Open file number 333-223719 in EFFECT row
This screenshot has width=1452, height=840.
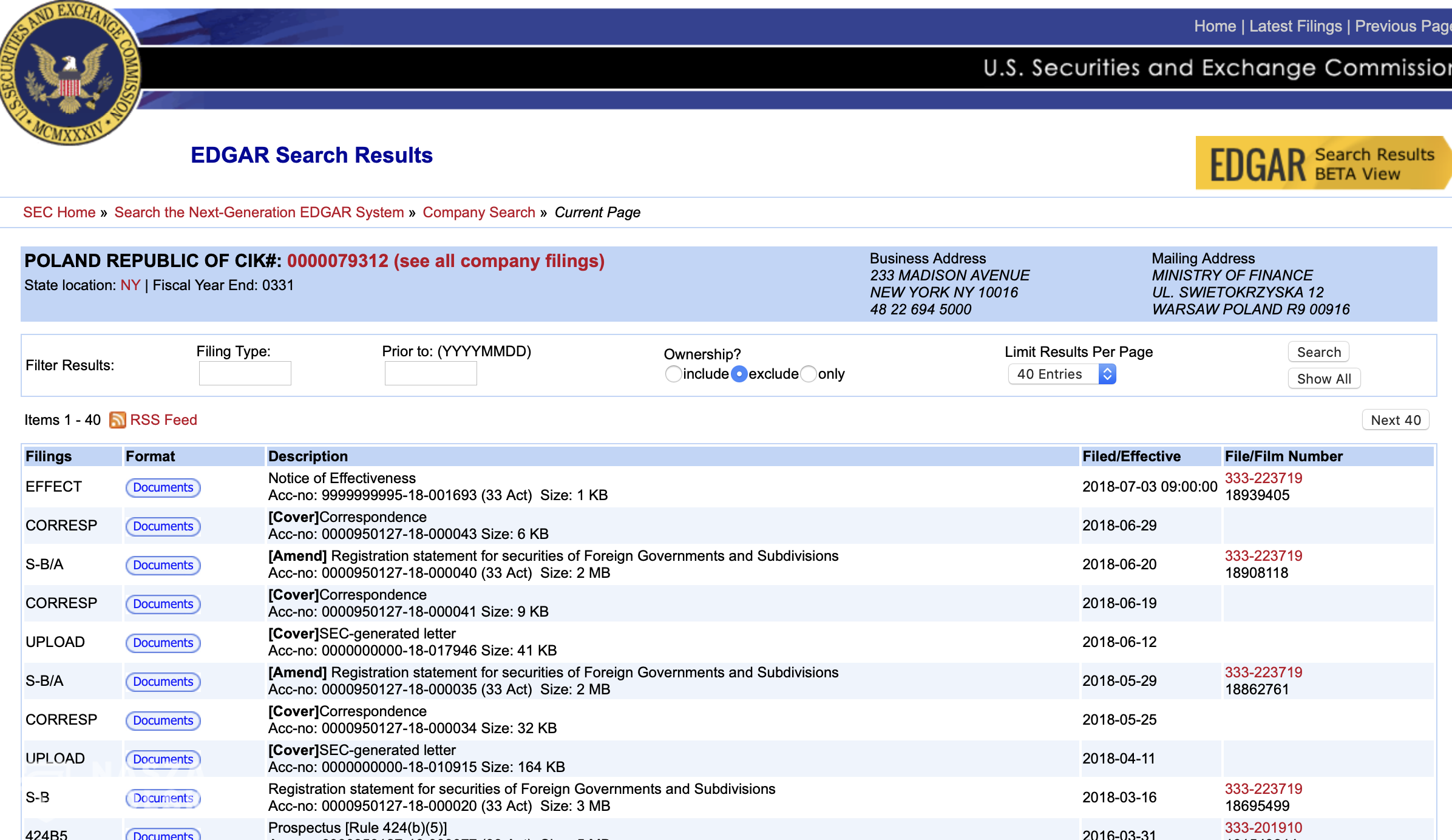1263,478
